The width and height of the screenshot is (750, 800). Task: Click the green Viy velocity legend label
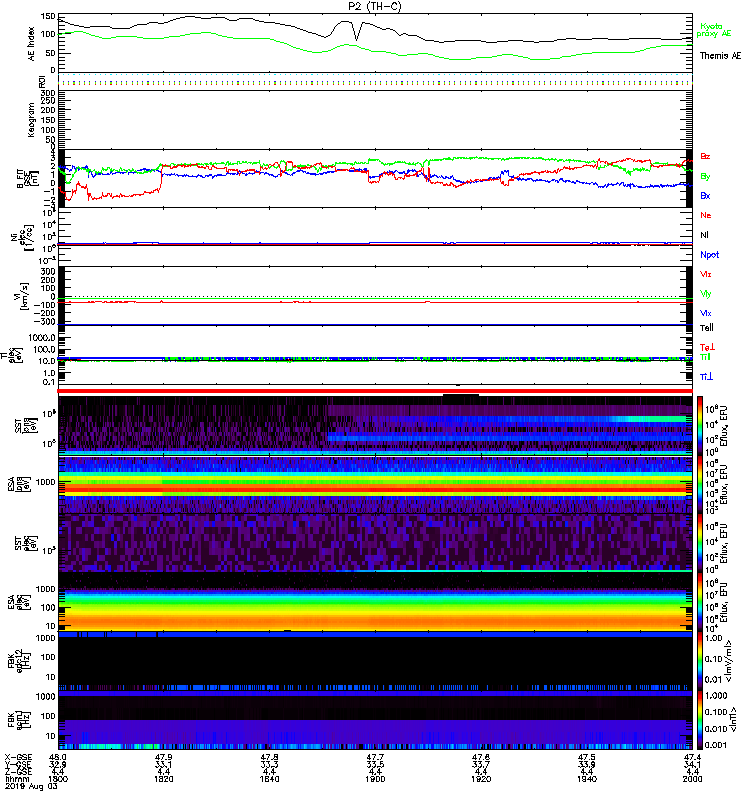706,293
